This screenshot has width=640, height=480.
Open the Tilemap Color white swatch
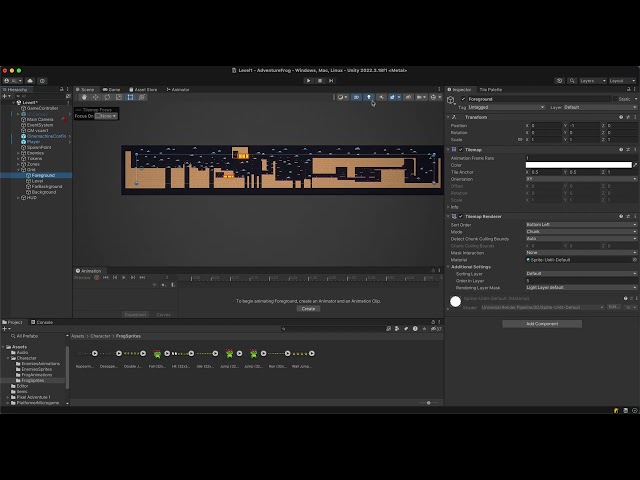578,165
